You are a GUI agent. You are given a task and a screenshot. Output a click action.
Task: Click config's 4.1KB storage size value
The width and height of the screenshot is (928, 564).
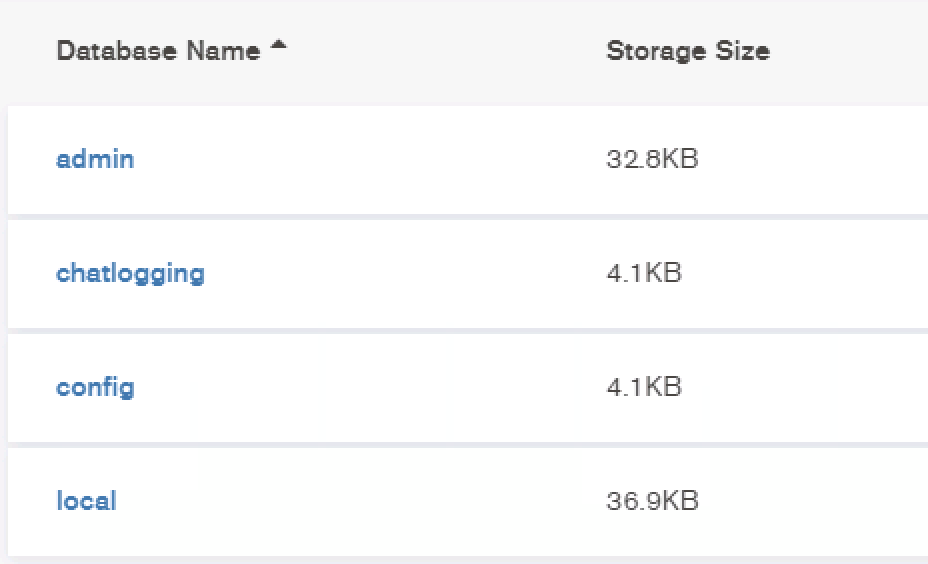(x=644, y=387)
